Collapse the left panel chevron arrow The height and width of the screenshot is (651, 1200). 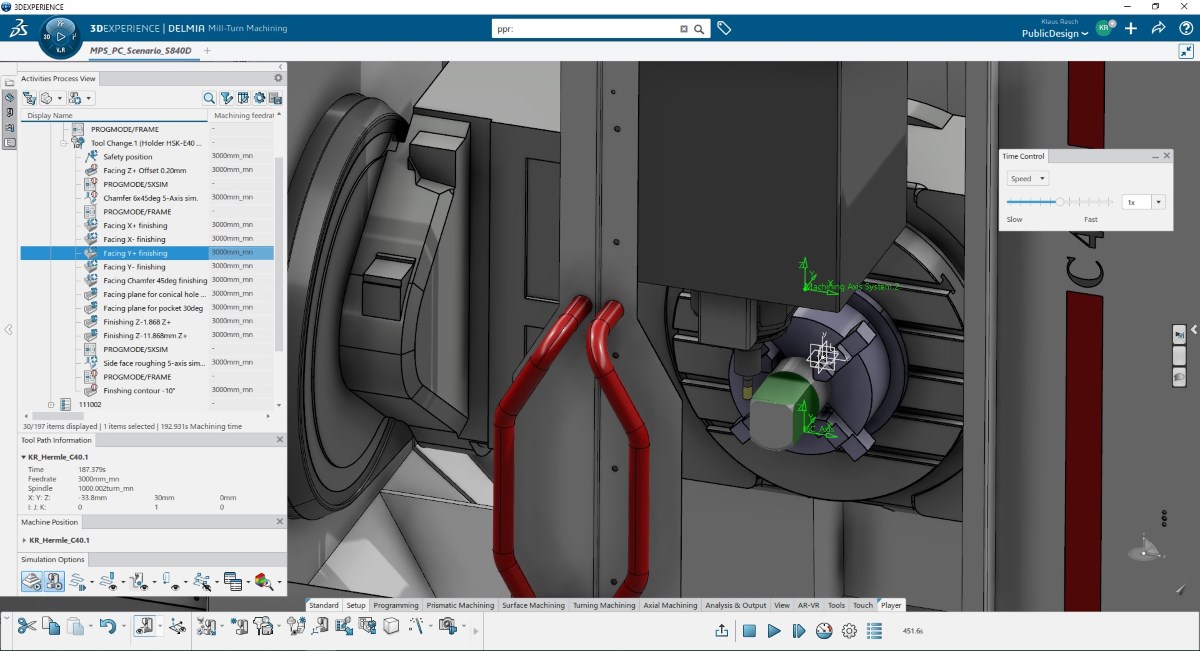(x=8, y=329)
